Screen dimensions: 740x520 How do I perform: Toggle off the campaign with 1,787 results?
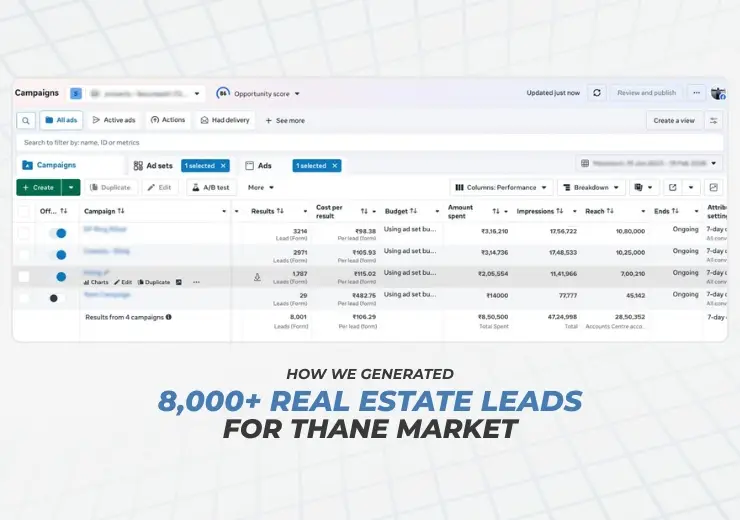[58, 277]
